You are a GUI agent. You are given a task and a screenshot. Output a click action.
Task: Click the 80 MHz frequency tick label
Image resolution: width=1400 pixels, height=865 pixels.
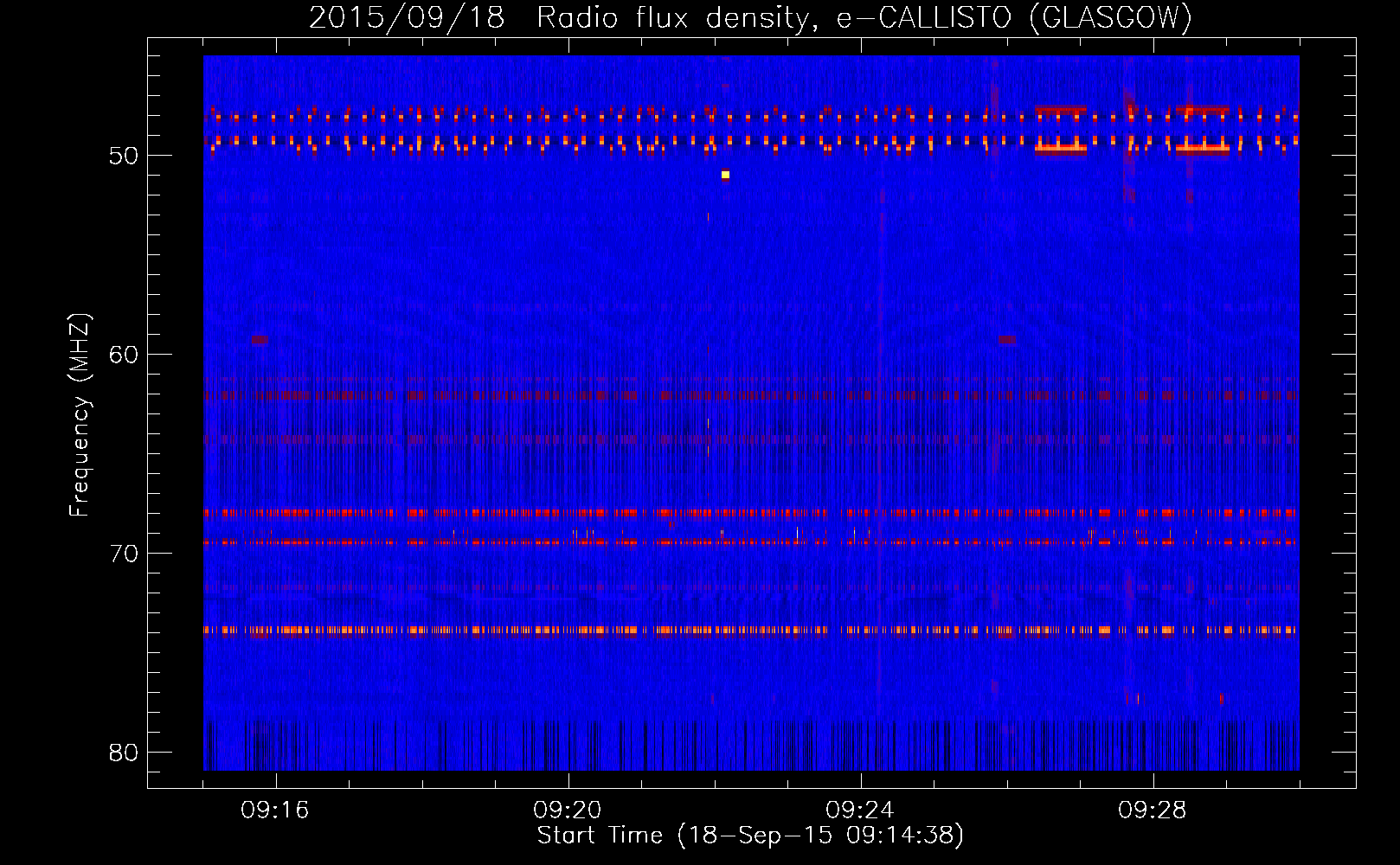pyautogui.click(x=124, y=753)
